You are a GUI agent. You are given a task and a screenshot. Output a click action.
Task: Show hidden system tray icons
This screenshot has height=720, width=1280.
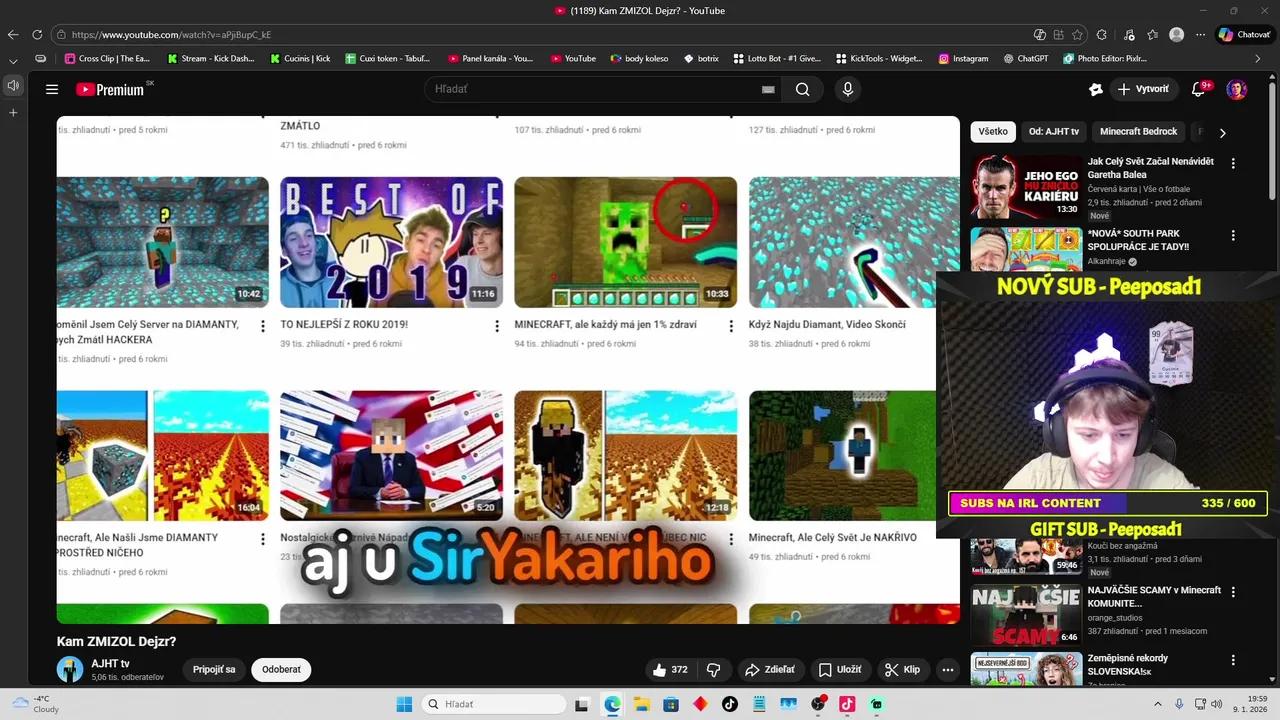point(1159,704)
